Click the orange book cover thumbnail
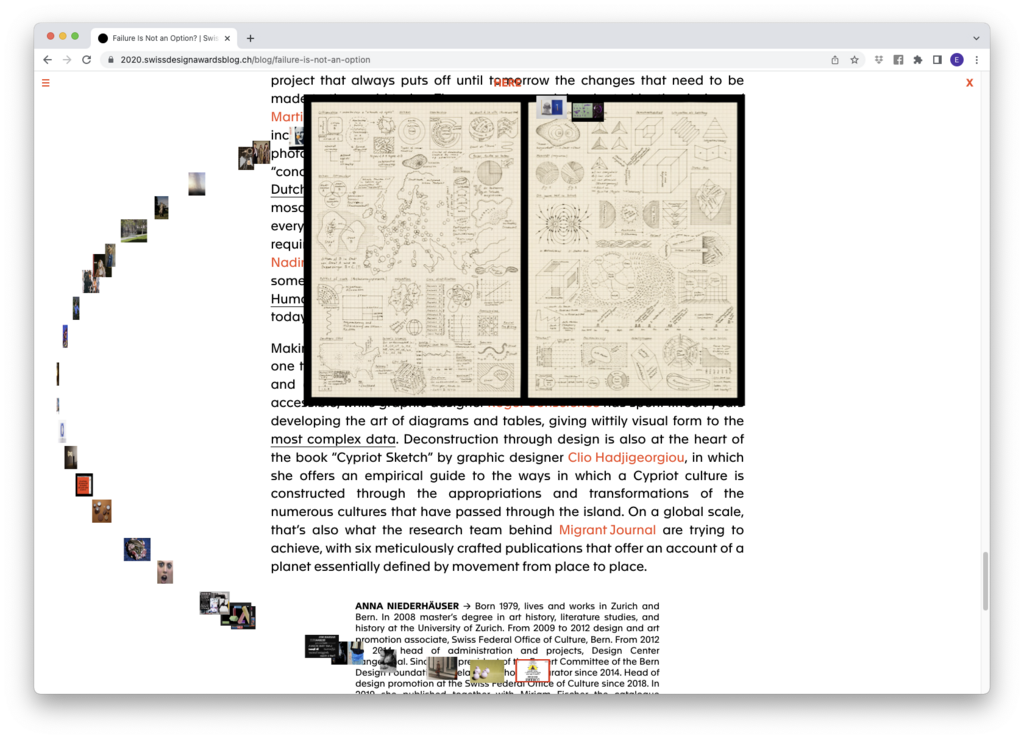 [84, 485]
